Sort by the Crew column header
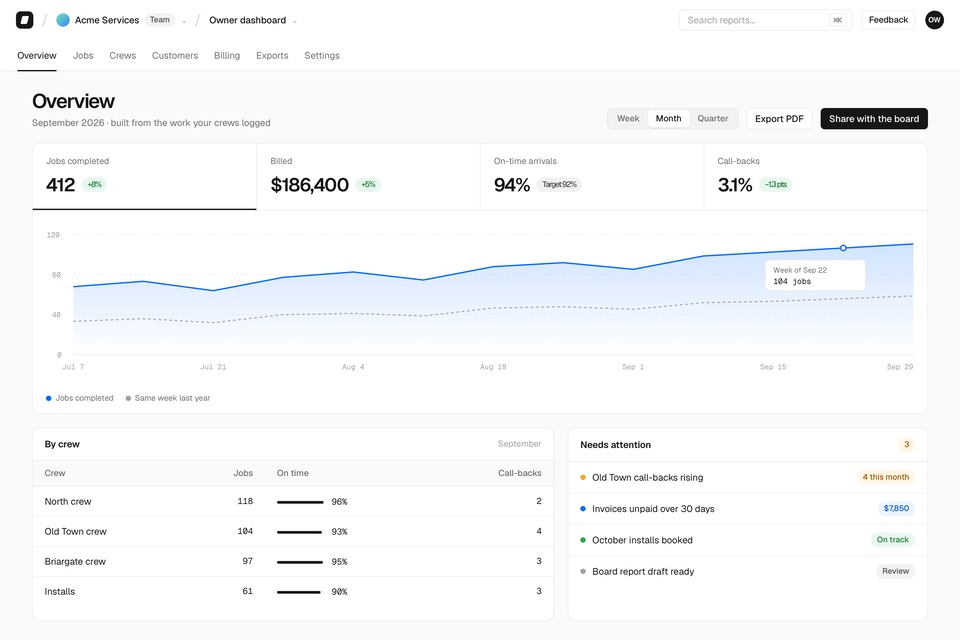 click(54, 473)
